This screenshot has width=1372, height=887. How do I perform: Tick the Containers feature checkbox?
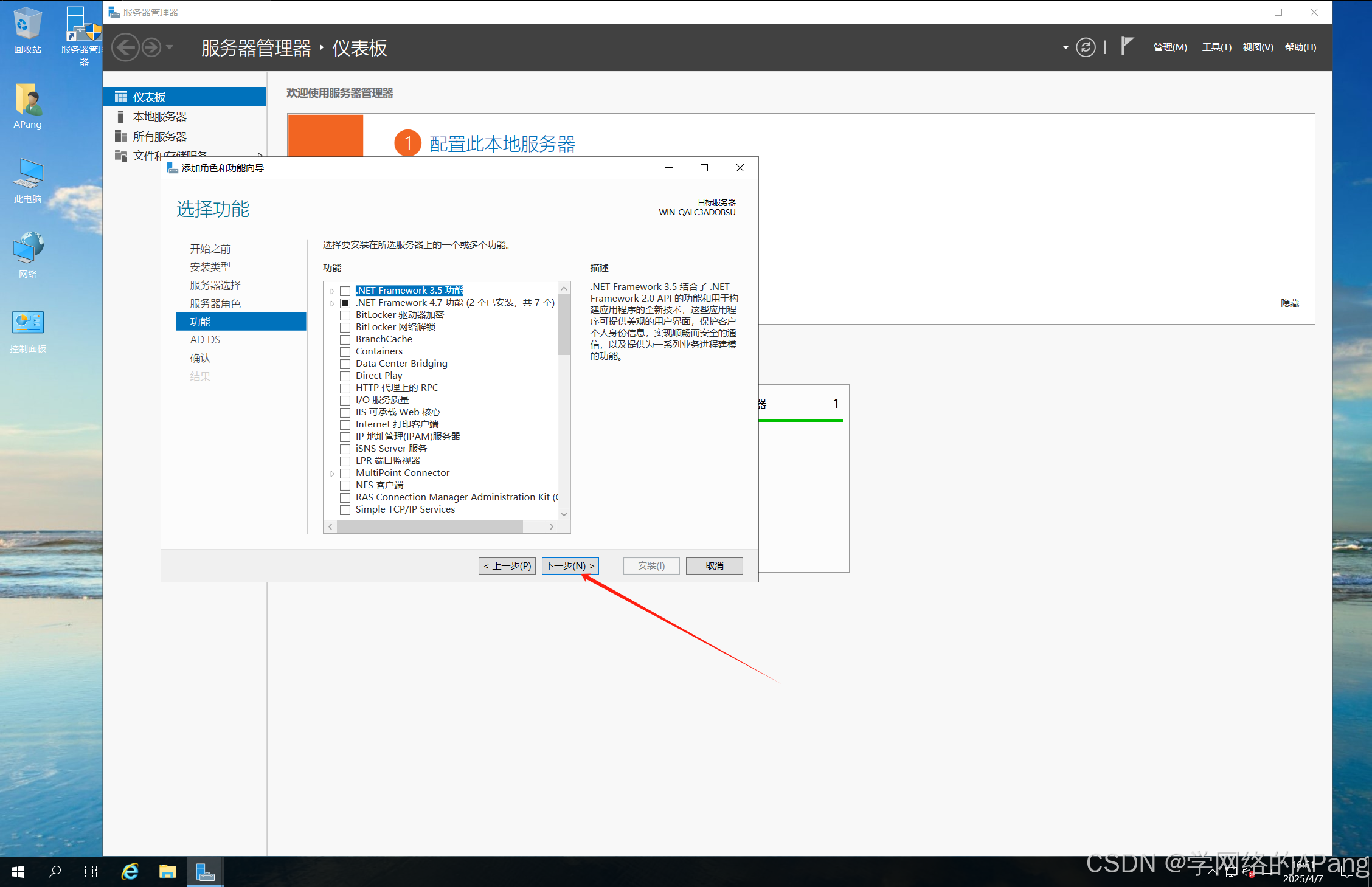coord(345,351)
